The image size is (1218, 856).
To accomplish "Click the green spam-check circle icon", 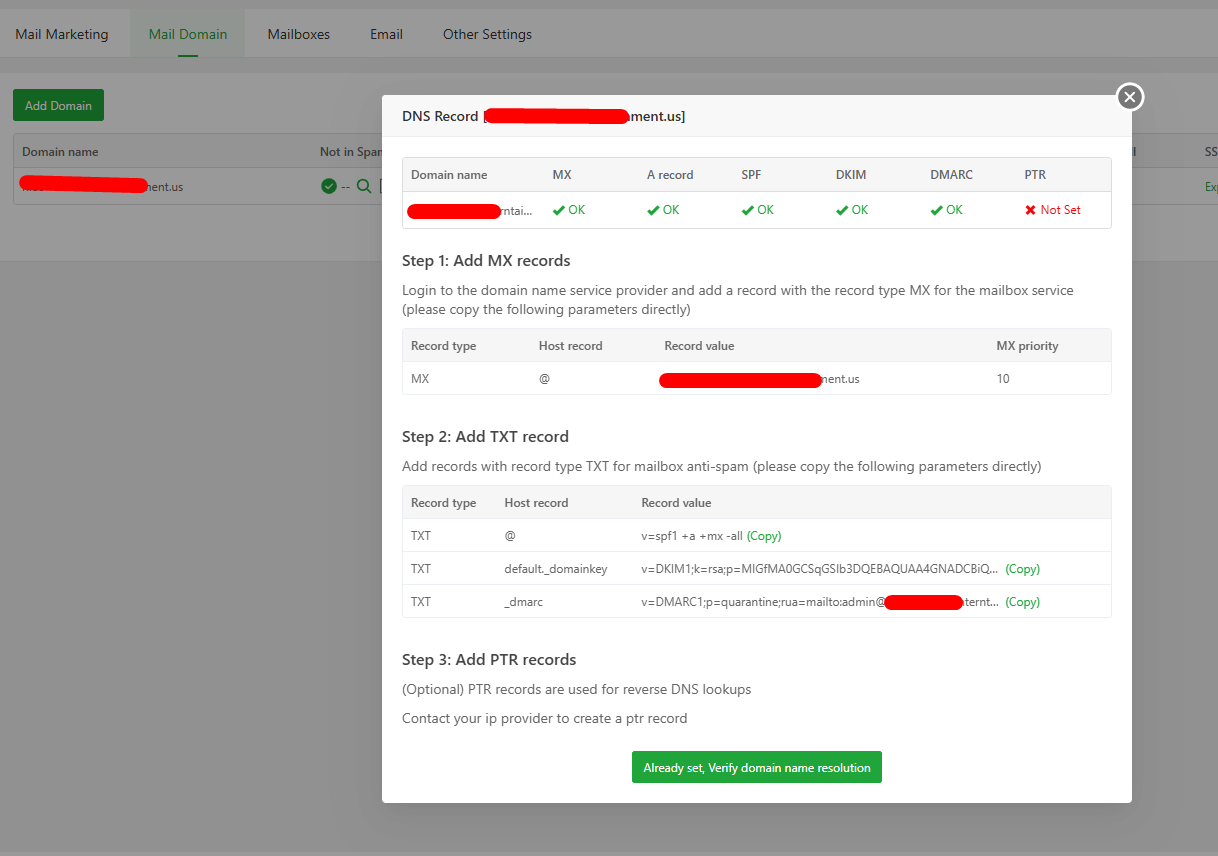I will [x=328, y=186].
